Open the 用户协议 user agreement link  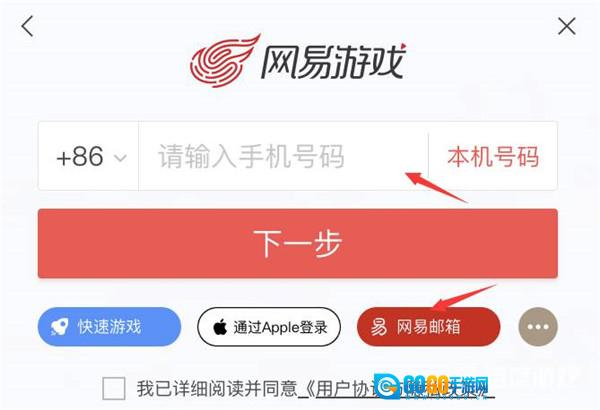pos(344,389)
